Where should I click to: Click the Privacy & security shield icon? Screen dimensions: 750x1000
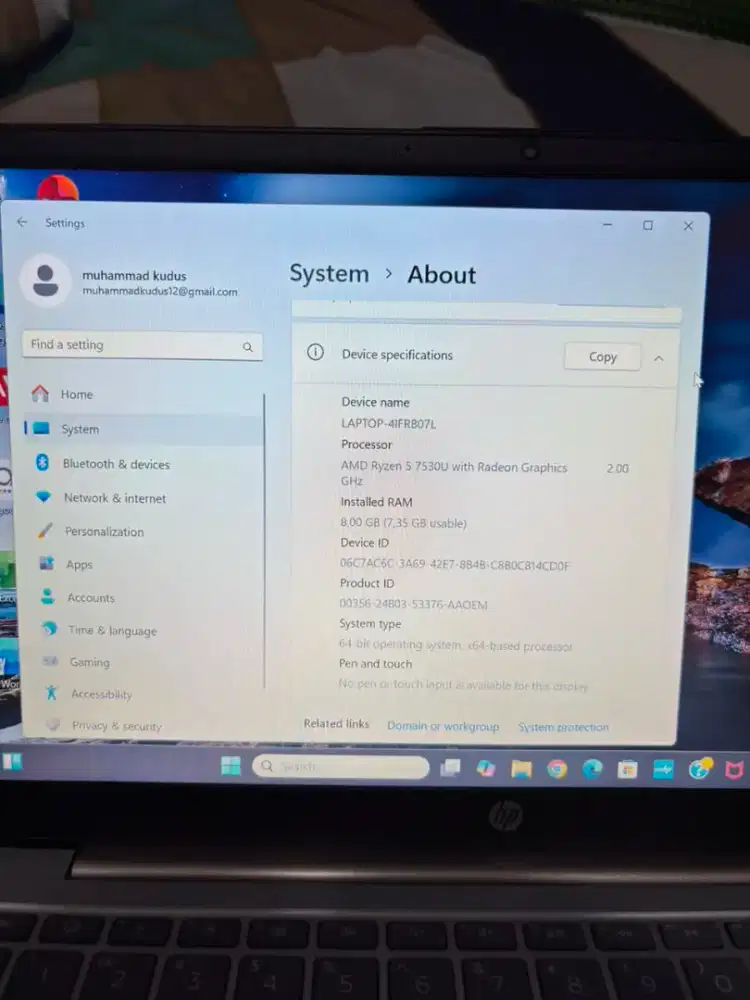point(54,724)
